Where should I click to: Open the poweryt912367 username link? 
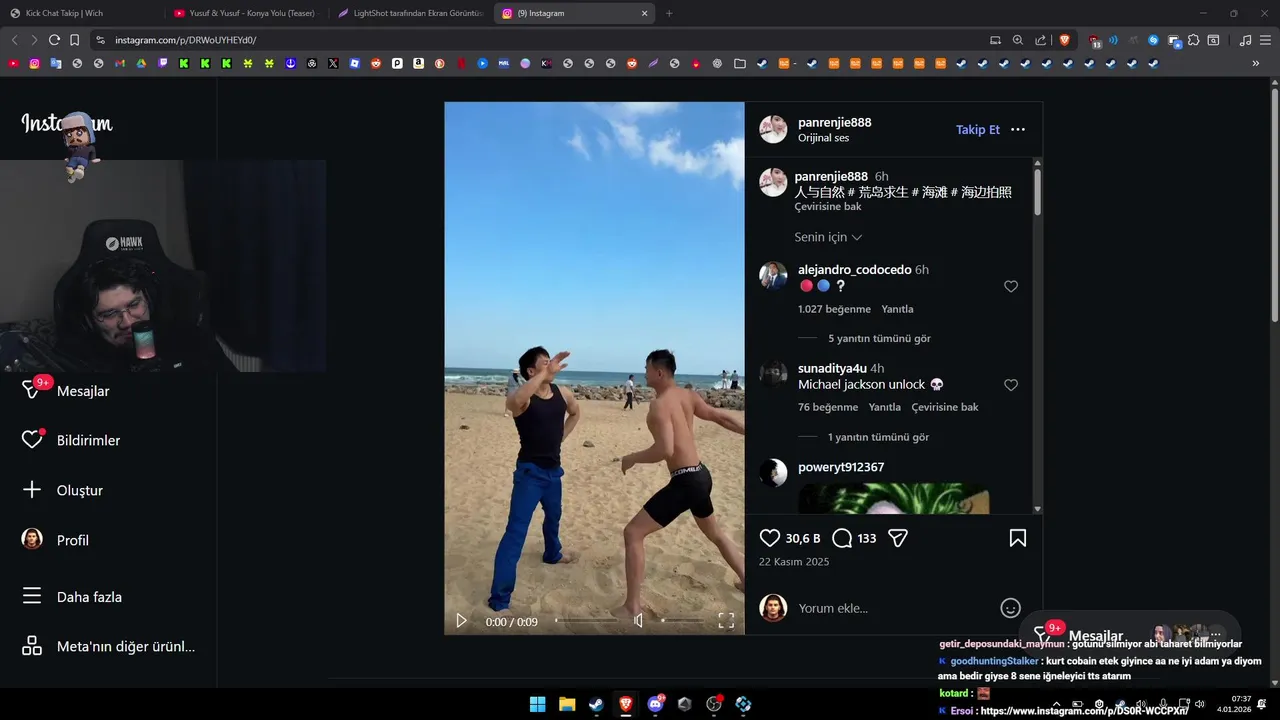(x=841, y=467)
